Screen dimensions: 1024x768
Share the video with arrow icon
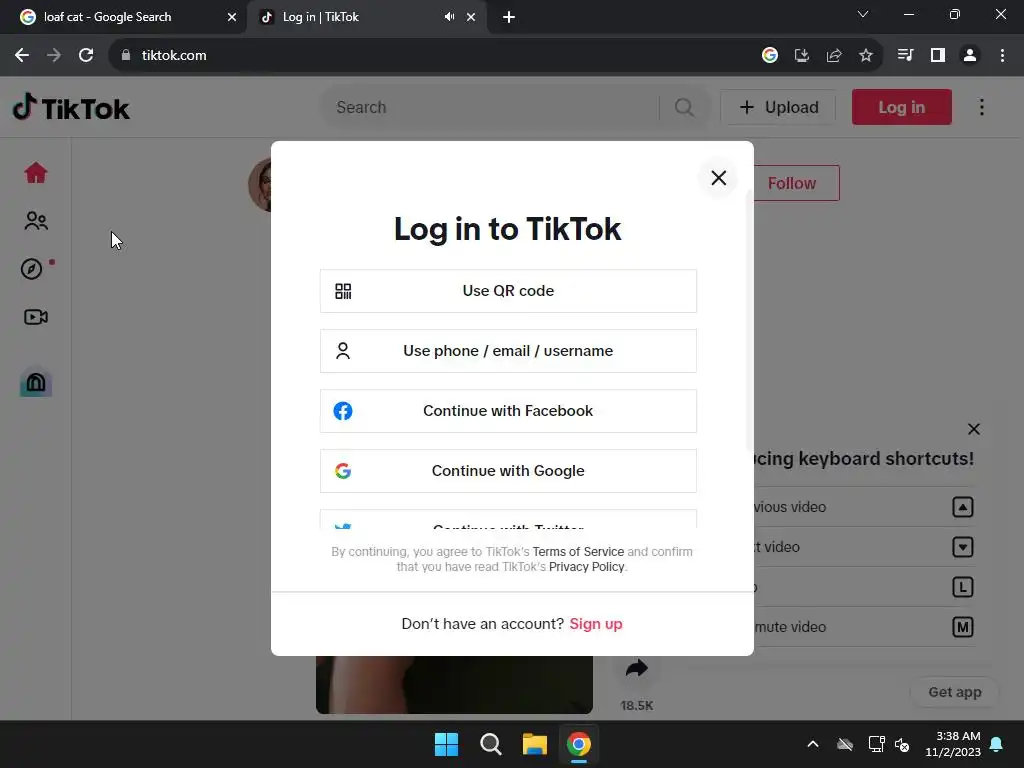pyautogui.click(x=637, y=668)
